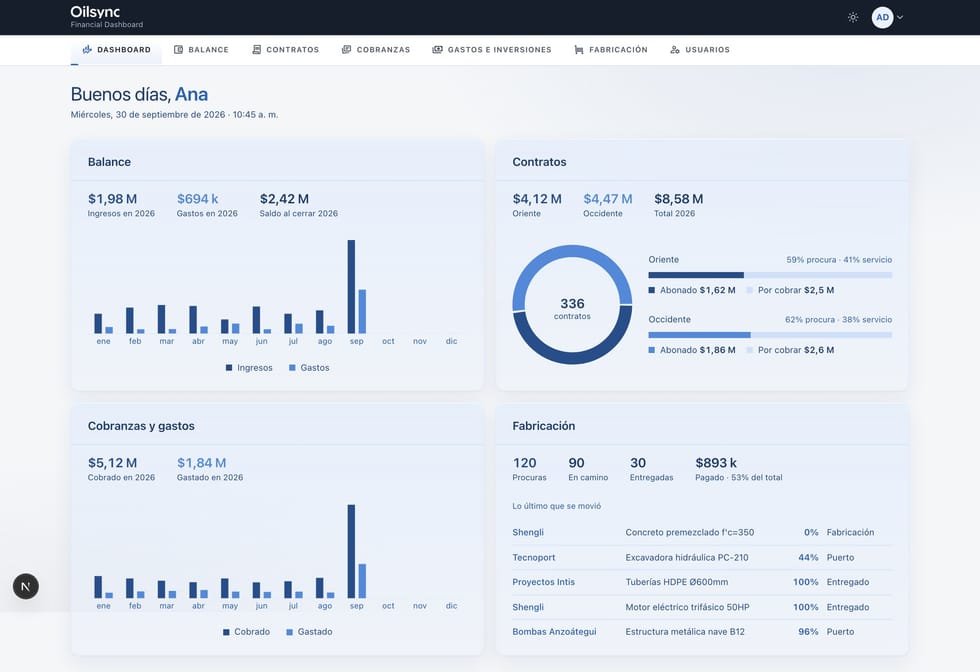Click the Concreto premezclado f'c=350 row

coord(702,533)
